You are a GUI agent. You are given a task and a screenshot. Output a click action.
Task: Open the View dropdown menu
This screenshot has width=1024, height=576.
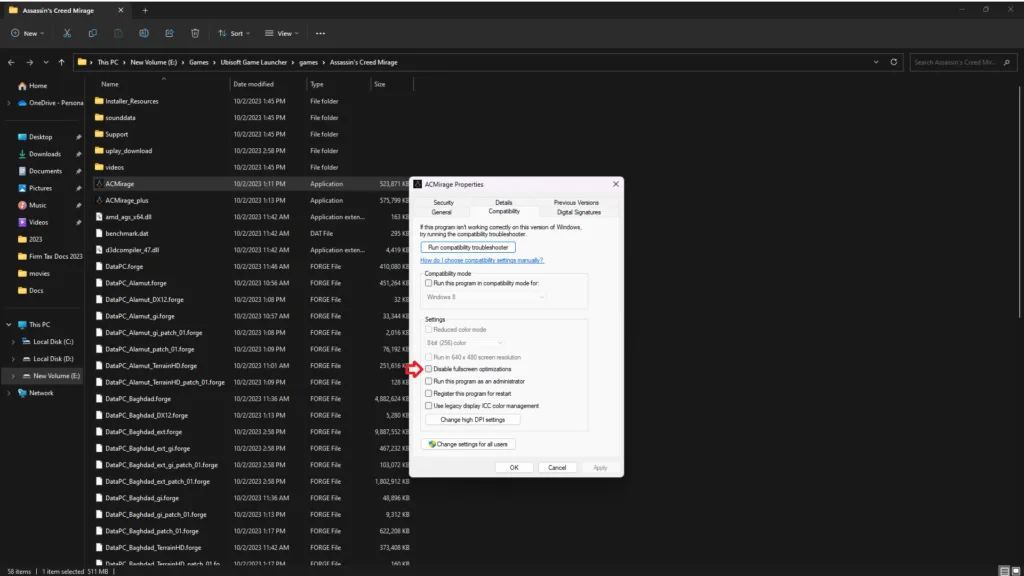(x=281, y=33)
